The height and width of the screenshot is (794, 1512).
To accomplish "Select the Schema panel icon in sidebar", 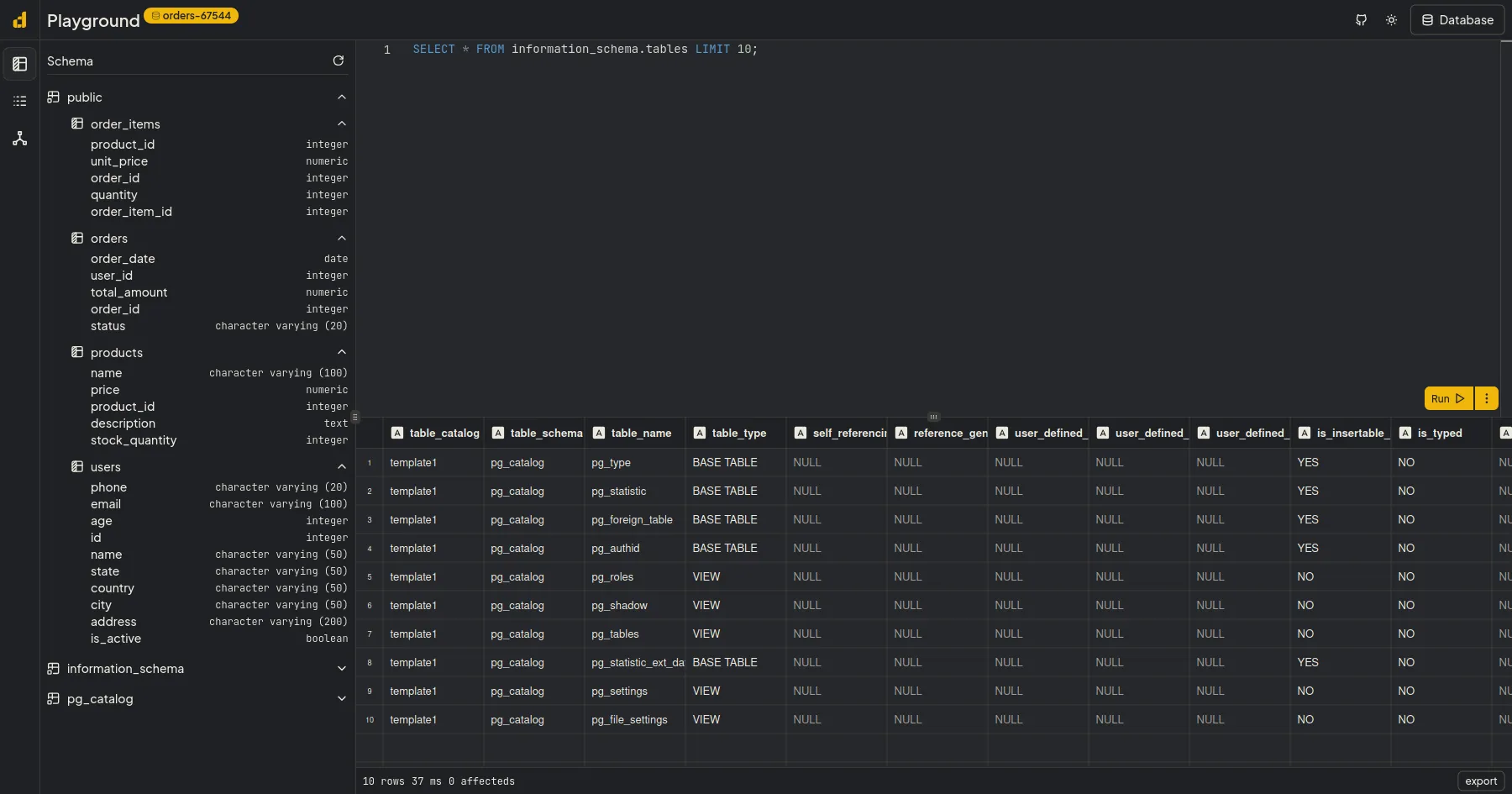I will (x=19, y=63).
